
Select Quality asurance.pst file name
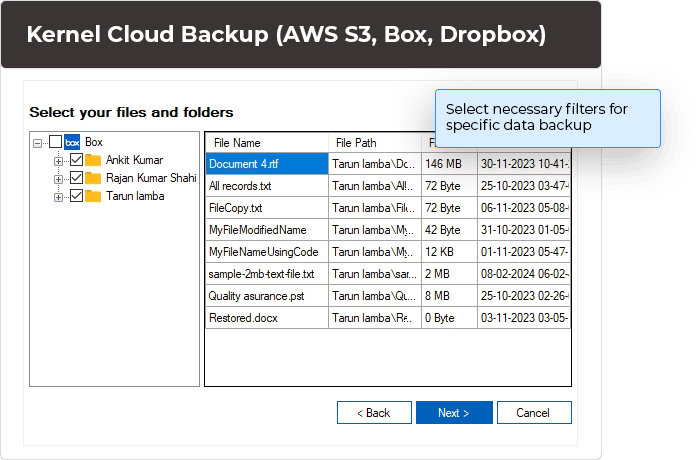[256, 296]
